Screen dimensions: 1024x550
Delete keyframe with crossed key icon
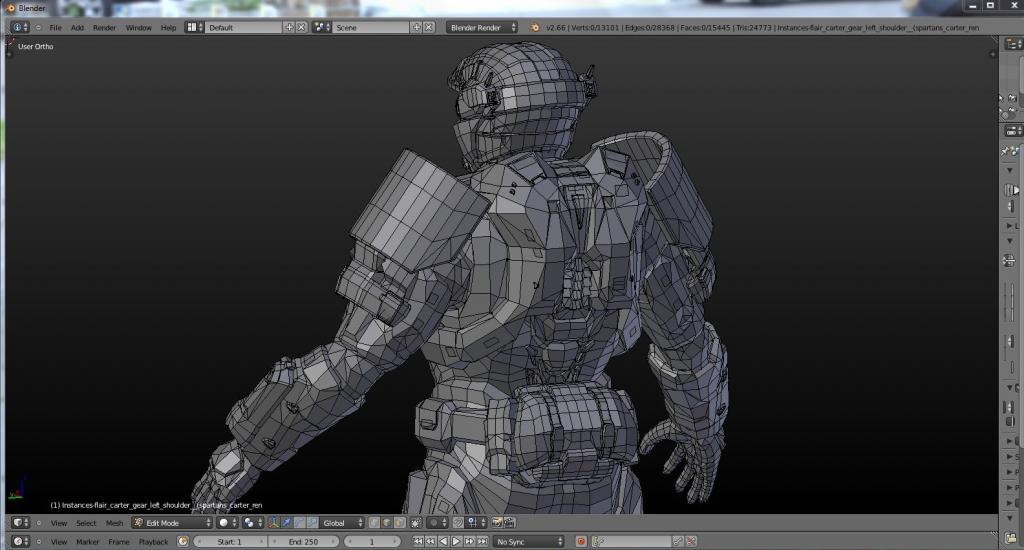tap(691, 542)
